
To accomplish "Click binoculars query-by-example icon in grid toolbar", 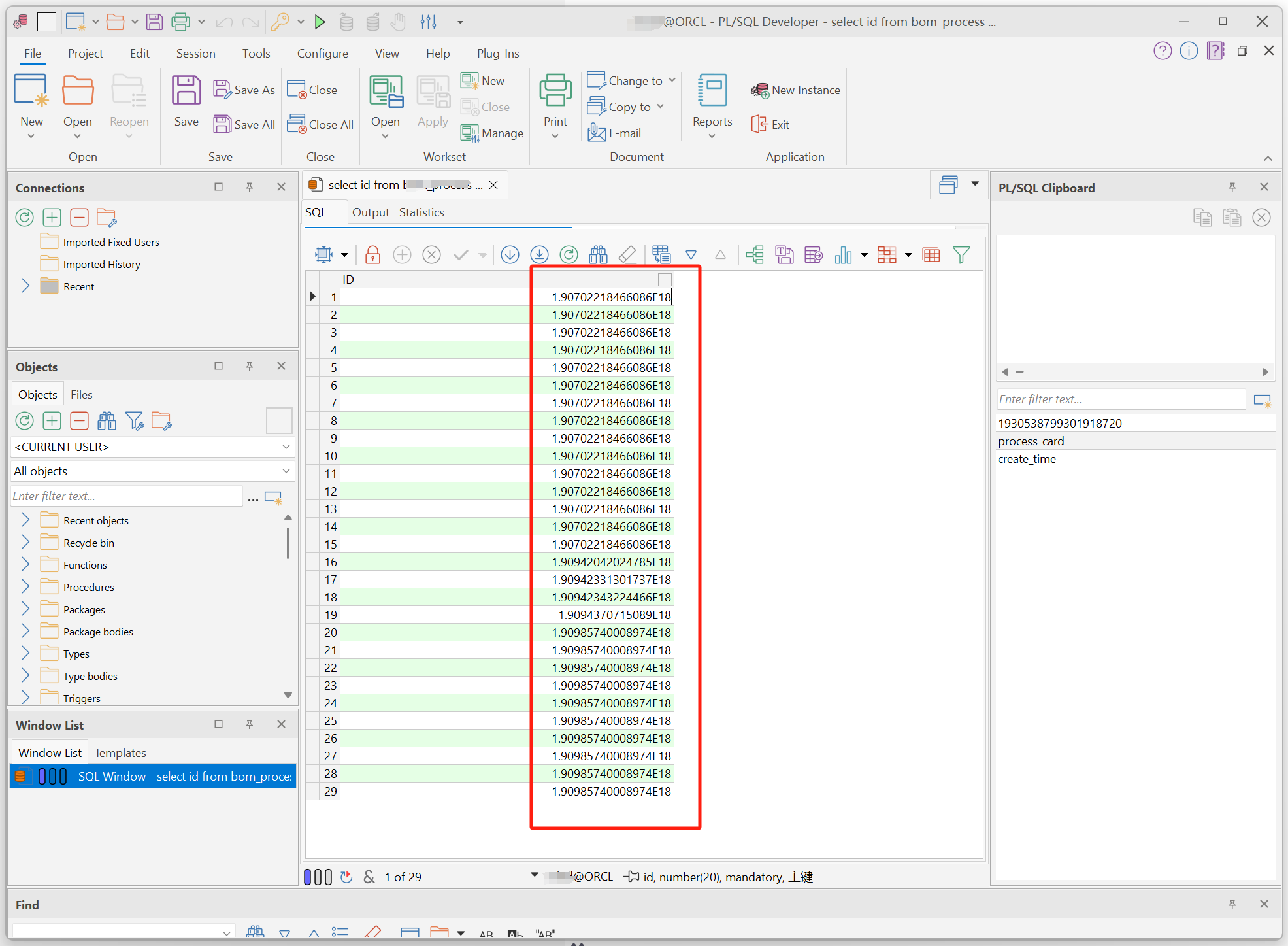I will 598,255.
